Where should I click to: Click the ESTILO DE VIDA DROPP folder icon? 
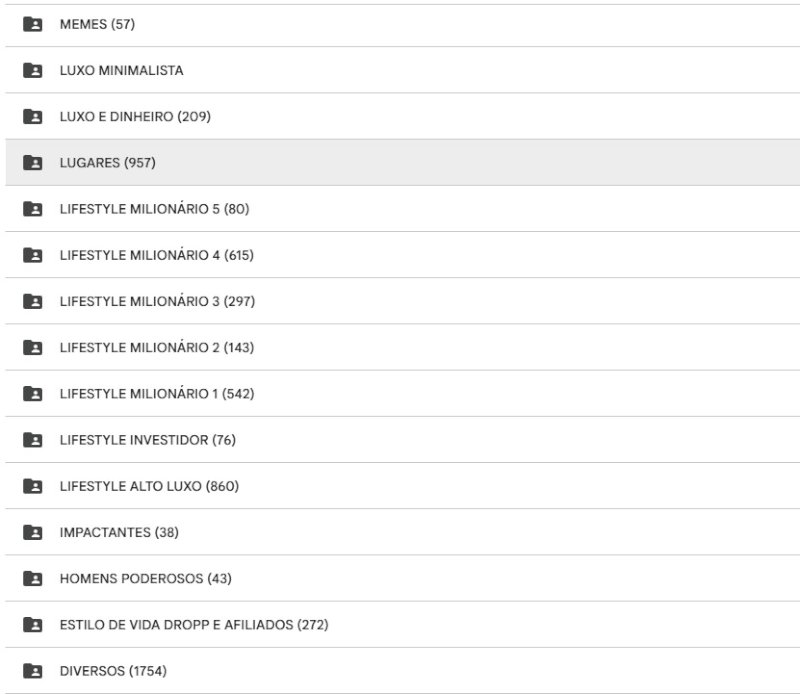coord(33,625)
